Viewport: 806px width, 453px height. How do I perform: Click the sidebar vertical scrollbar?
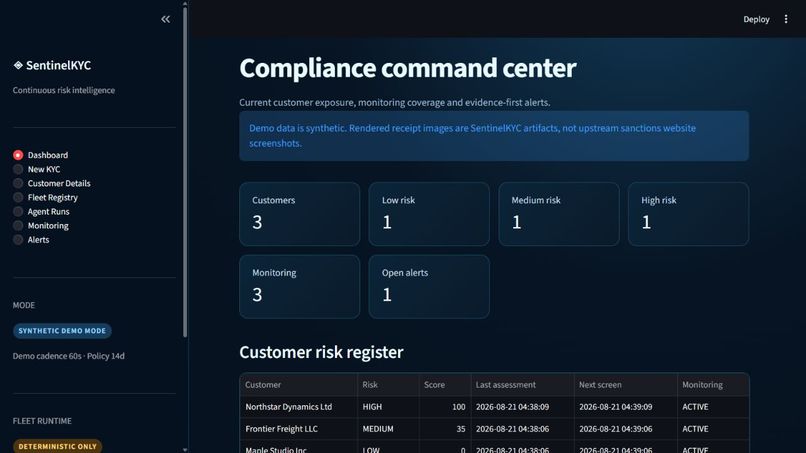185,172
